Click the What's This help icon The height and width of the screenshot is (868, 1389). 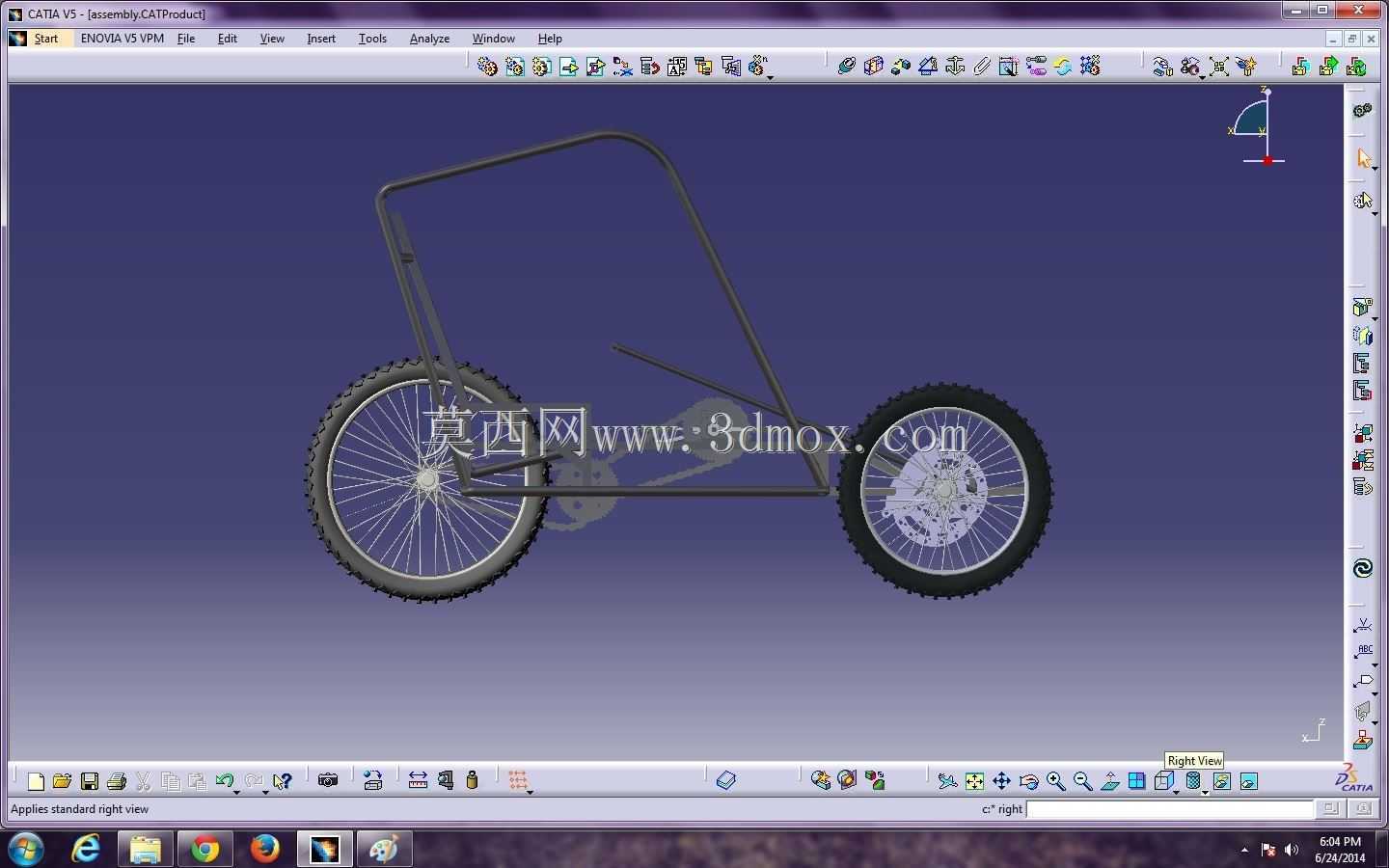(282, 781)
